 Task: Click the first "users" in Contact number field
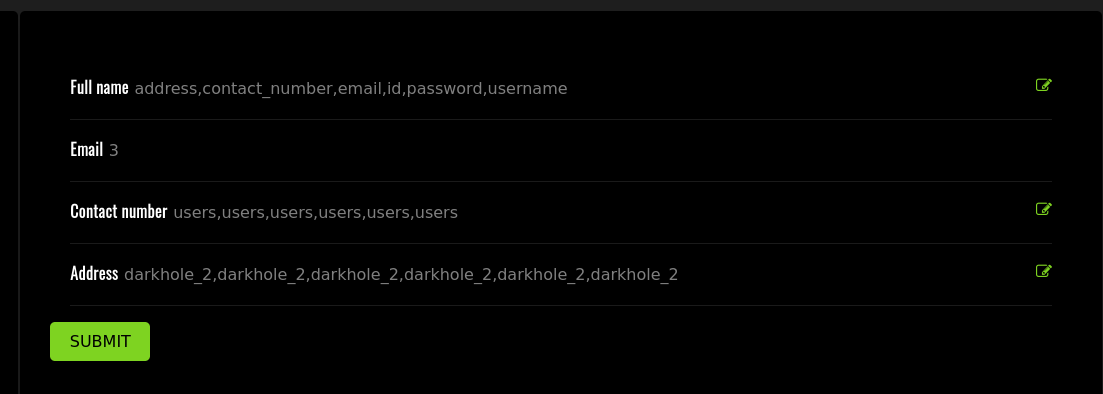(x=195, y=212)
